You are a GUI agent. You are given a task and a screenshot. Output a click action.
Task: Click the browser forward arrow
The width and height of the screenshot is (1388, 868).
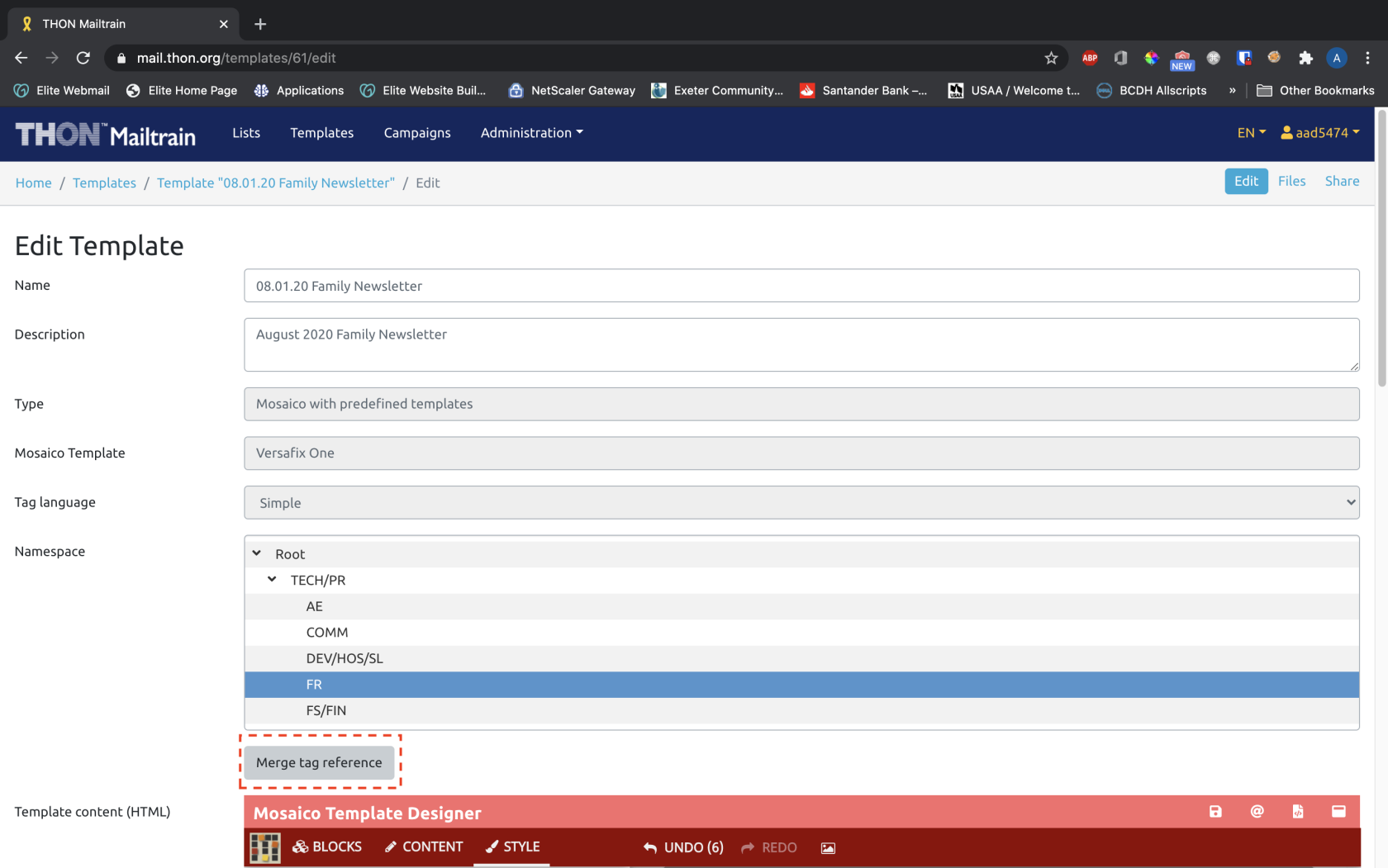click(52, 58)
